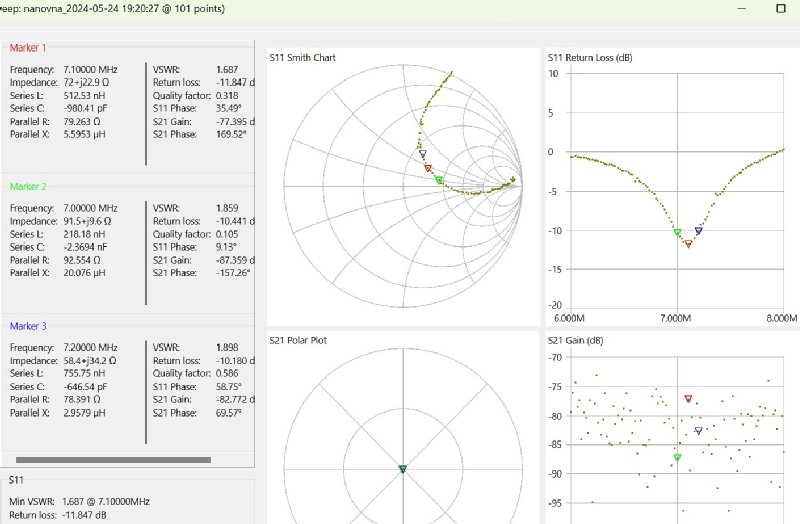Click the S21 Phase value -157.26°
Screen dimensions: 800x524
(233, 273)
